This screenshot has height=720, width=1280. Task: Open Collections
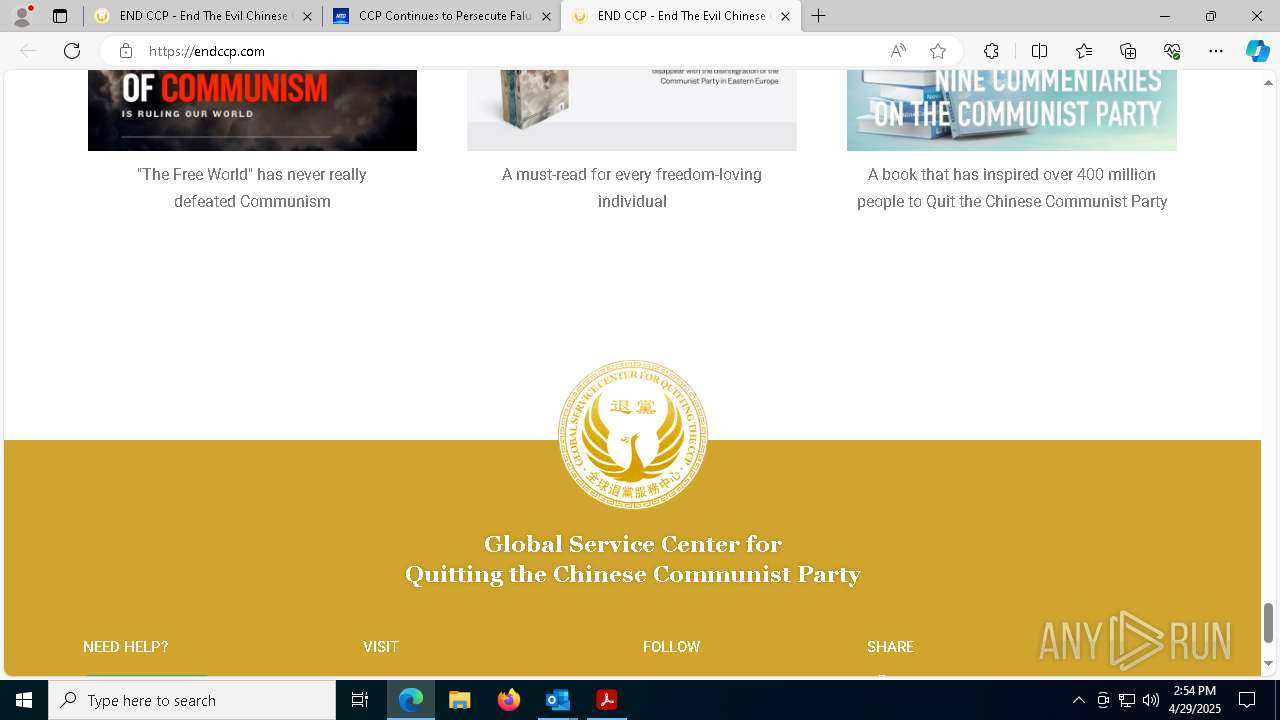(1128, 51)
